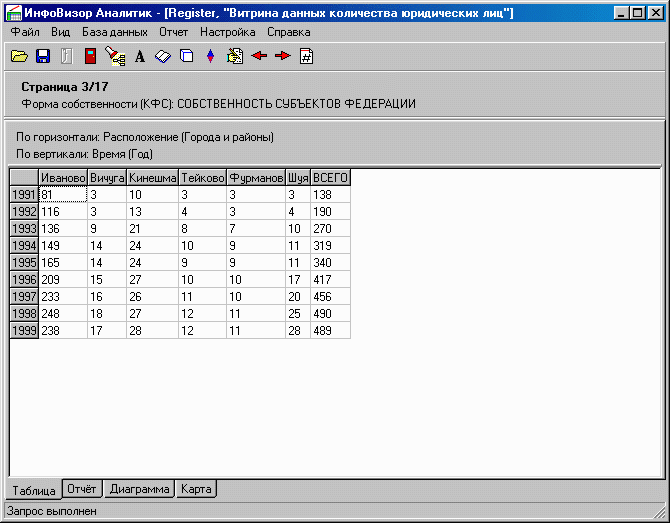Click the open folder toolbar icon
This screenshot has width=670, height=523.
point(19,56)
